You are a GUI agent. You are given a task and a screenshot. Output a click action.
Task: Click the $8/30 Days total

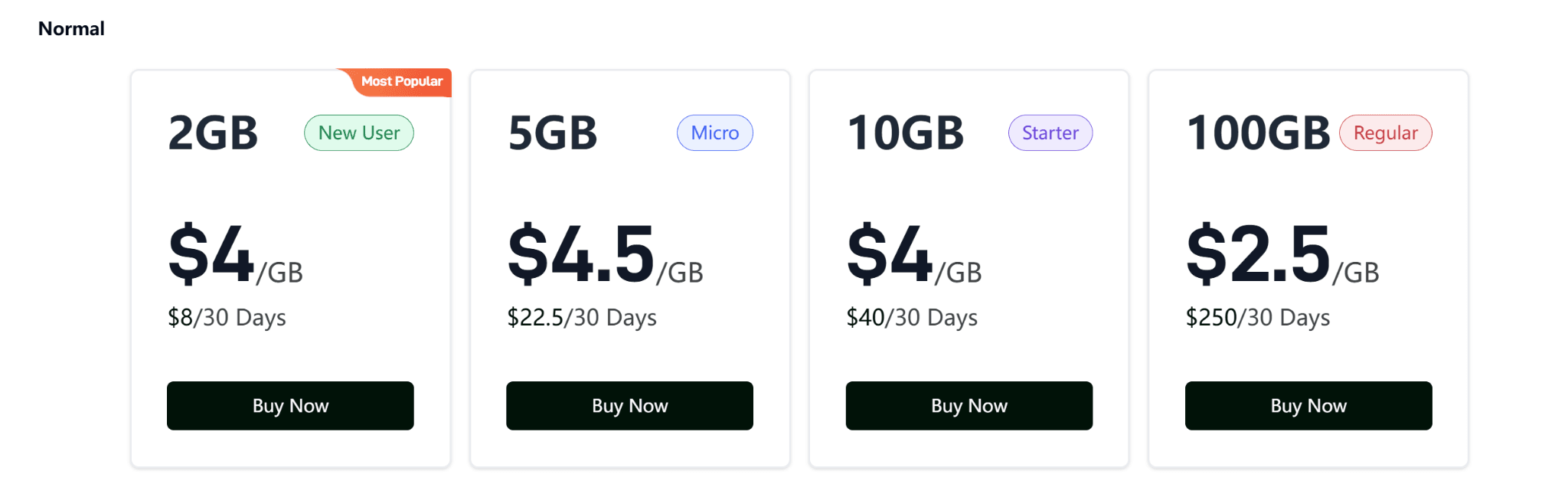pos(227,318)
